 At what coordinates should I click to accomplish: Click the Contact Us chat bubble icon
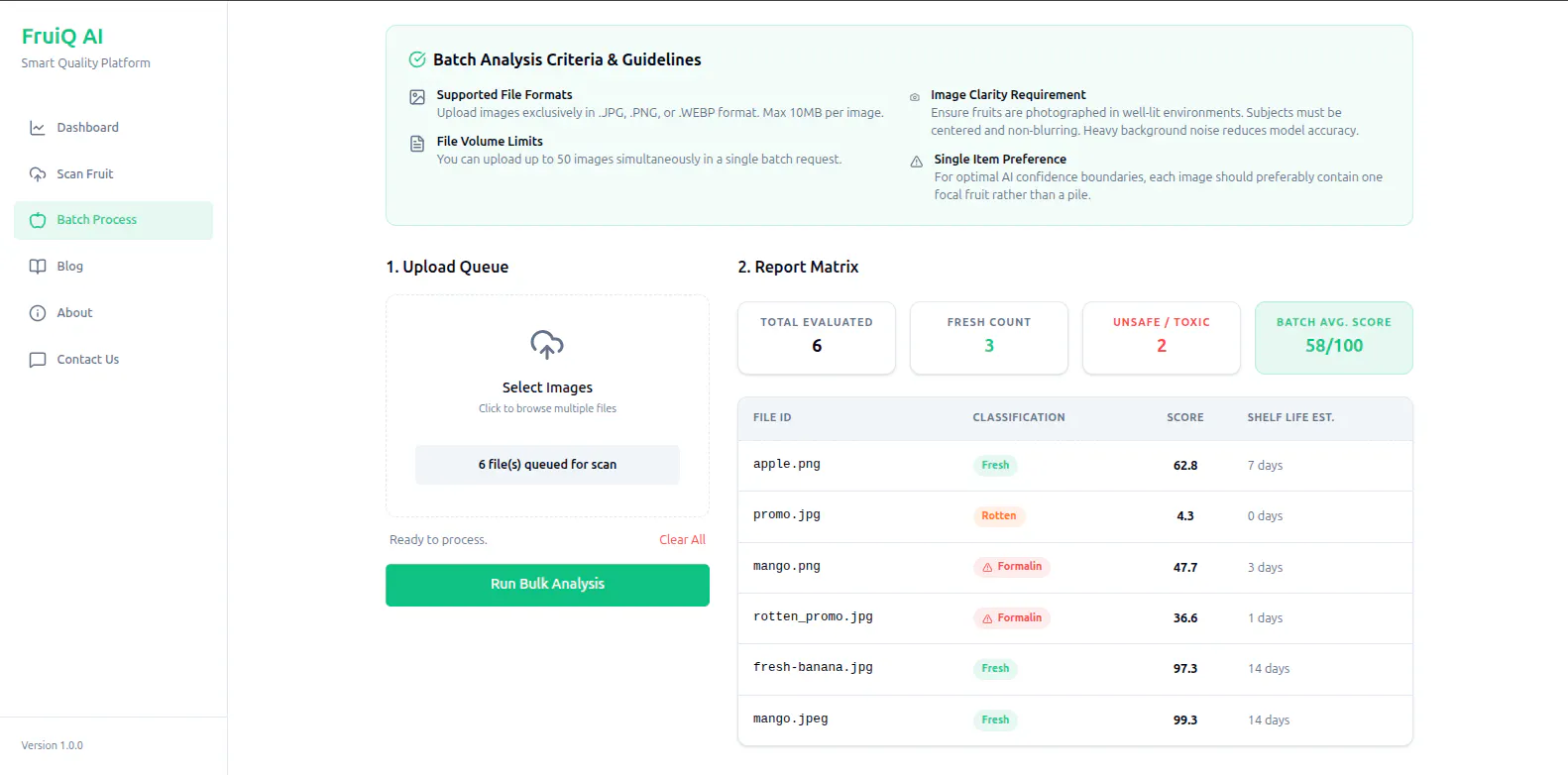click(x=38, y=360)
